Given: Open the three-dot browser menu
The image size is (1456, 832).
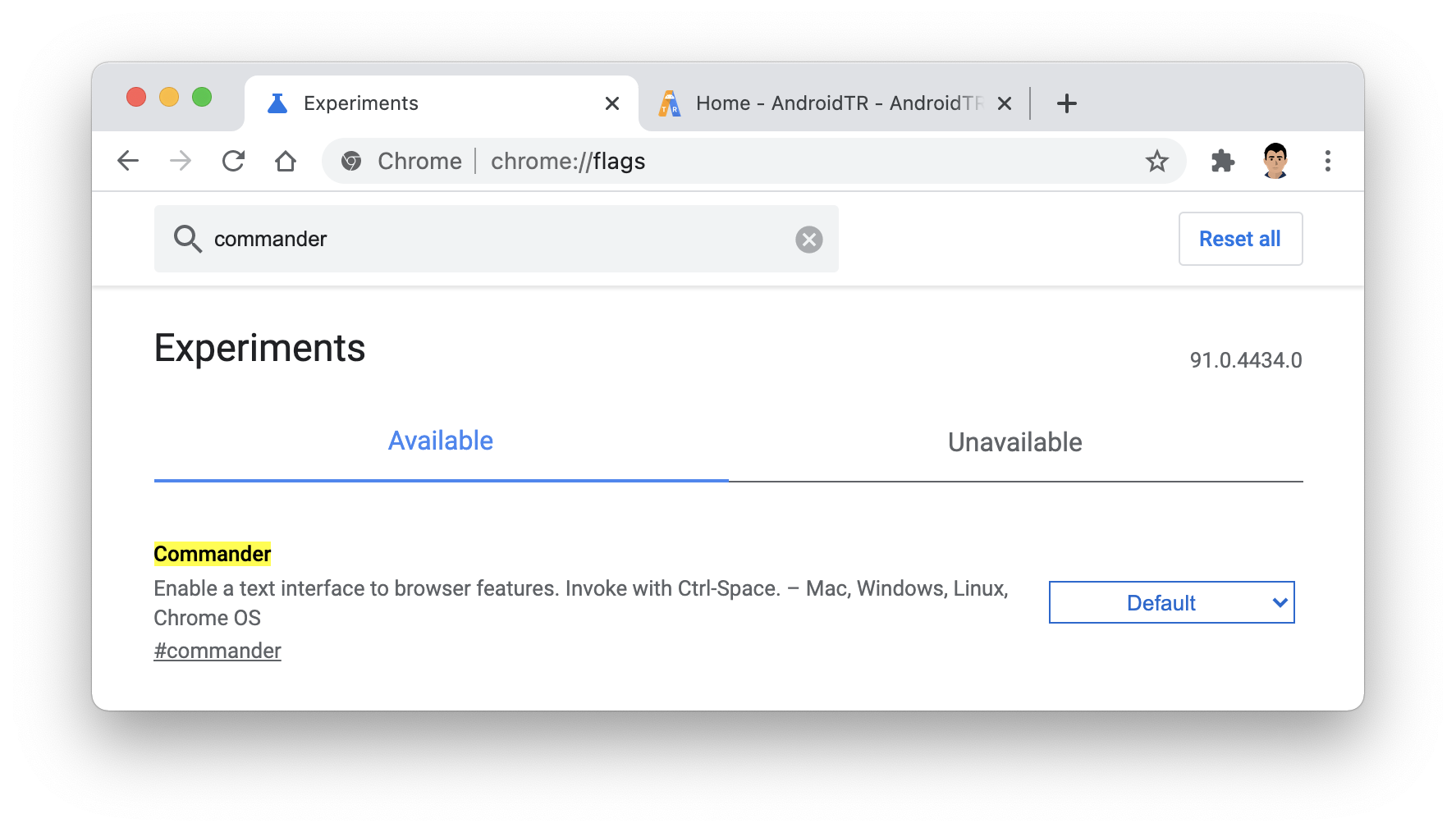Looking at the screenshot, I should coord(1328,161).
